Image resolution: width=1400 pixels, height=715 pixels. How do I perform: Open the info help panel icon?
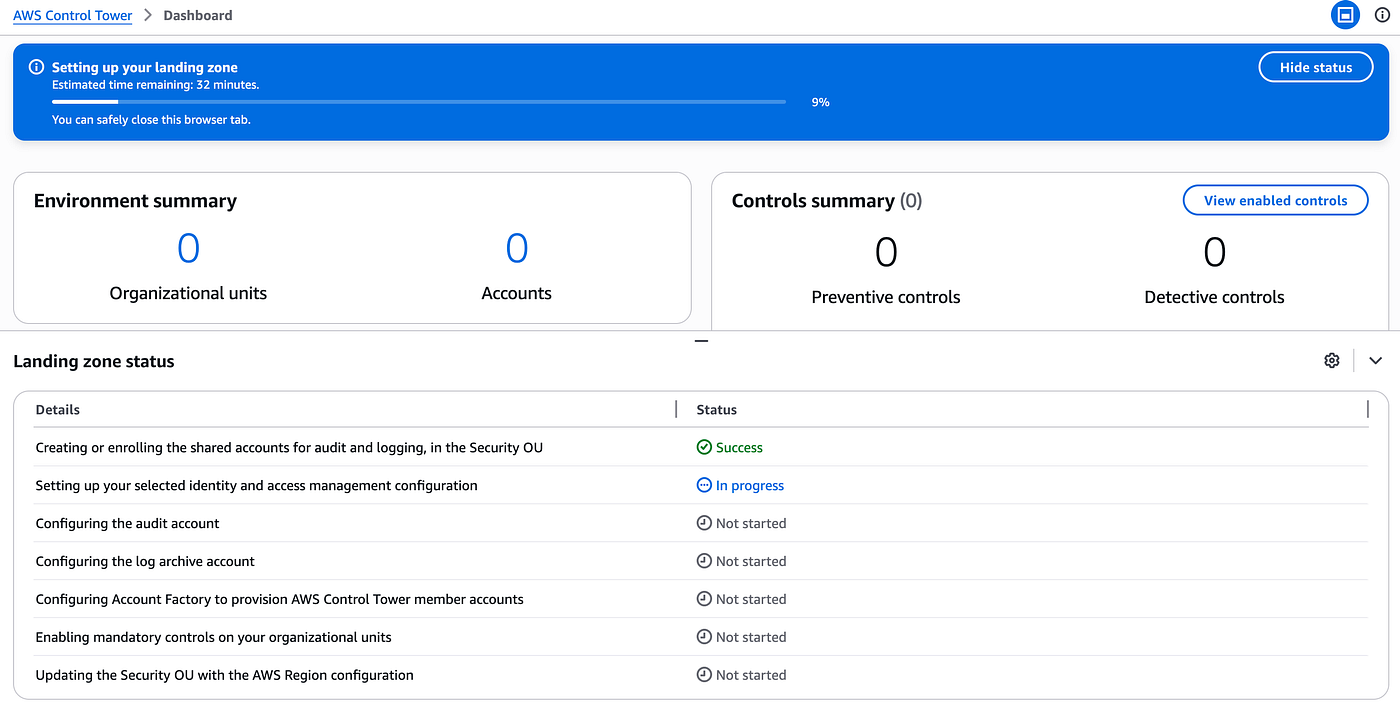coord(1382,15)
